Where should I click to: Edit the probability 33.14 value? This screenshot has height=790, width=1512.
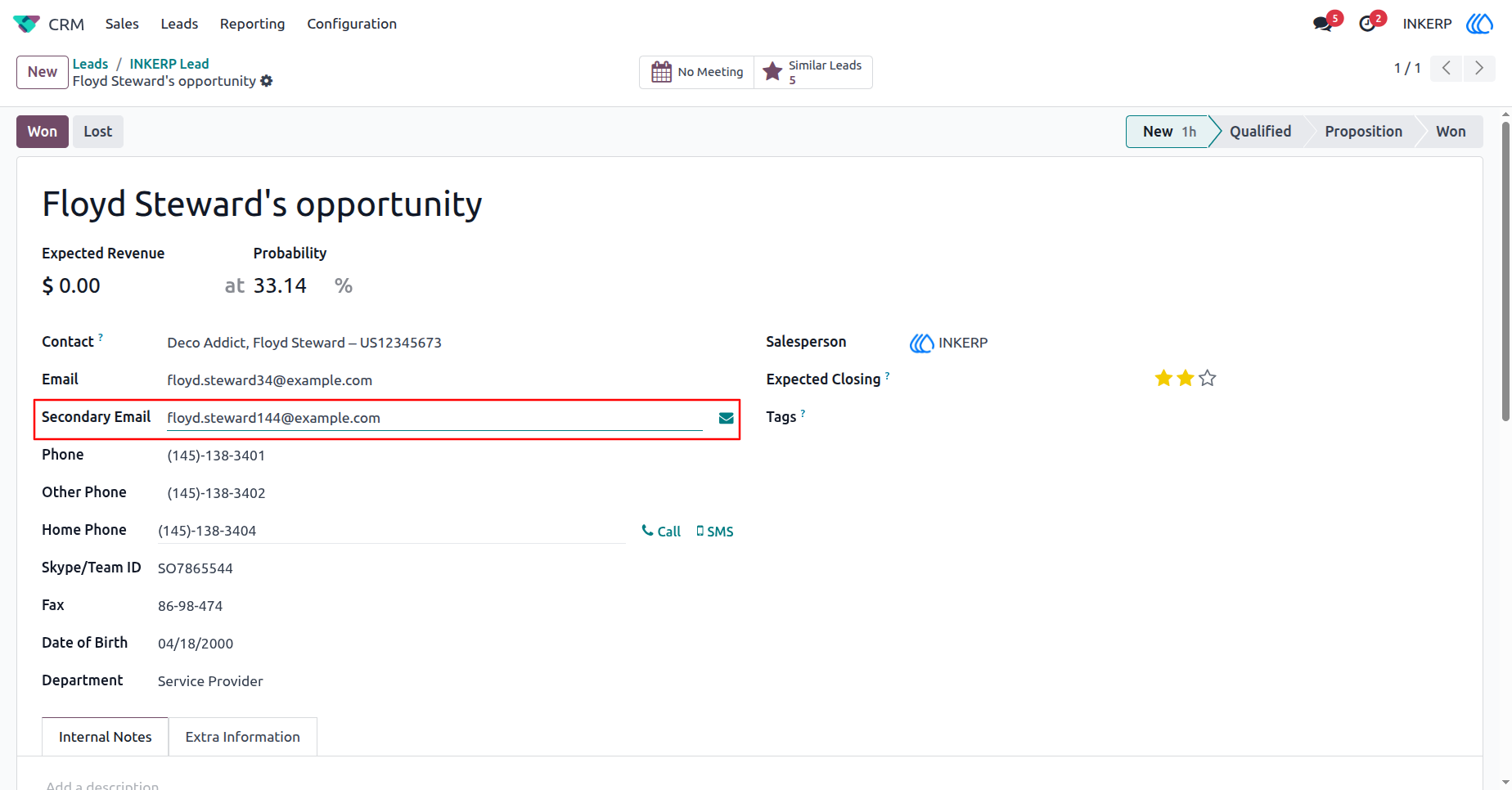pos(280,285)
